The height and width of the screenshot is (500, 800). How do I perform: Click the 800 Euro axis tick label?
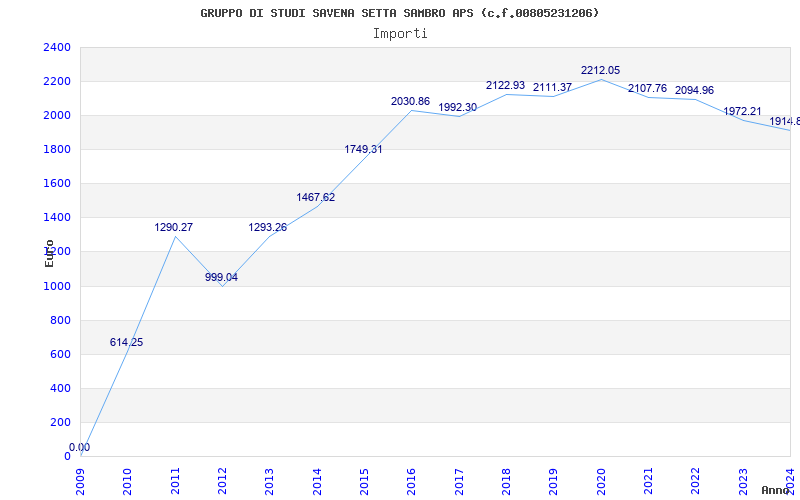point(60,320)
